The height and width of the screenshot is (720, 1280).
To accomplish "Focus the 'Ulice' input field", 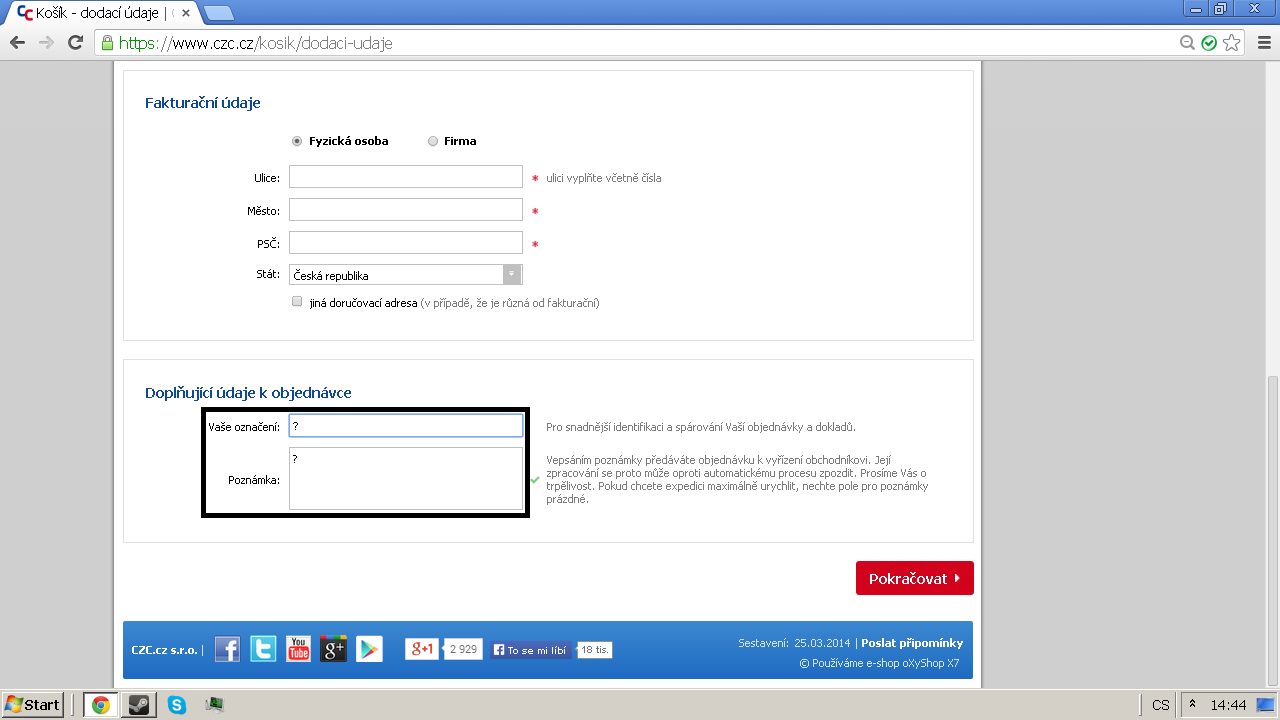I will [406, 177].
